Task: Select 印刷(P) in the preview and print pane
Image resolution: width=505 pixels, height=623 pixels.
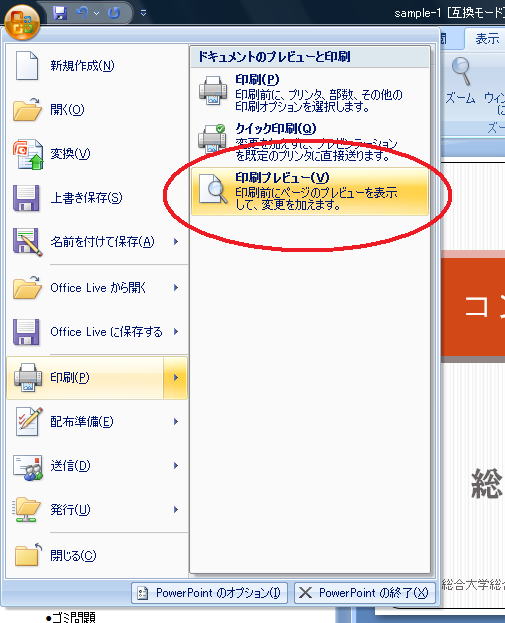Action: [310, 93]
